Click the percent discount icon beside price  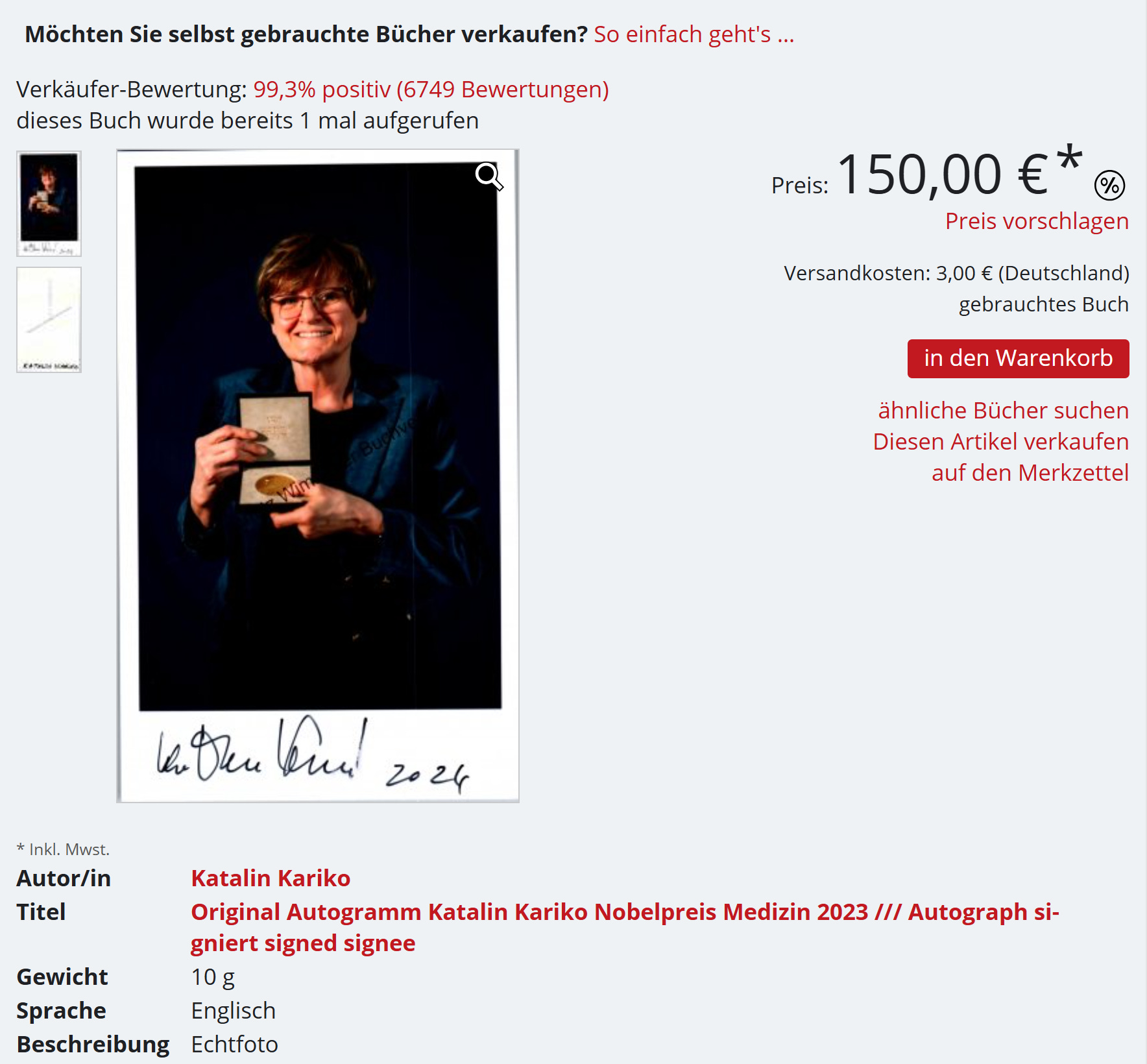(x=1110, y=186)
